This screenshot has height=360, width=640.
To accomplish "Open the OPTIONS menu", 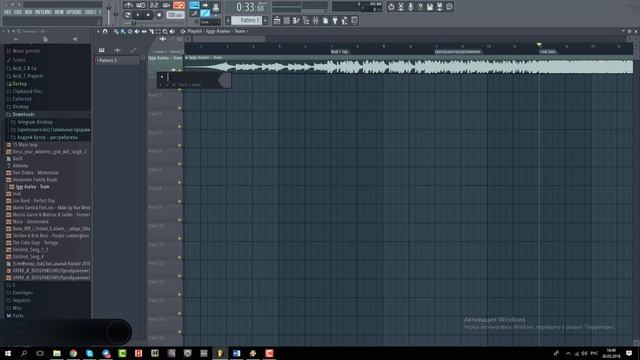I will coord(74,12).
